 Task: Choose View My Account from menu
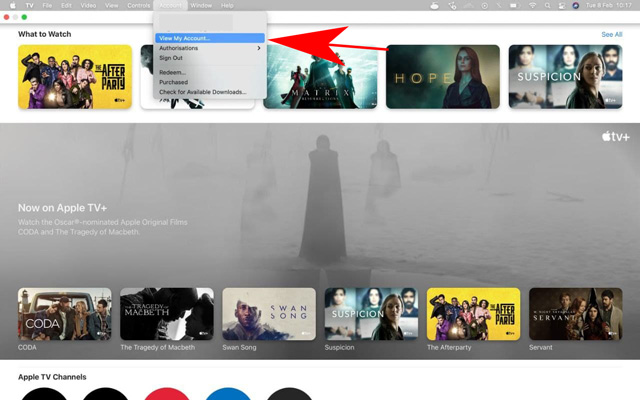(x=210, y=38)
